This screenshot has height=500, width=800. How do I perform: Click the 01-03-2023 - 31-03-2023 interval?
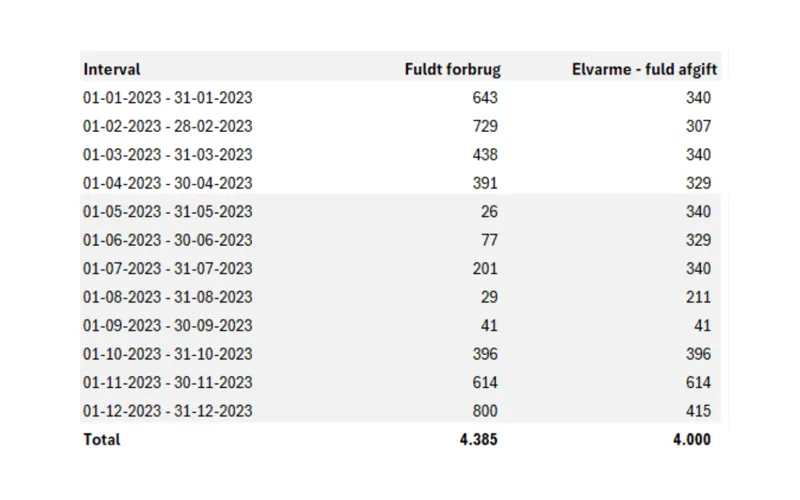(168, 155)
